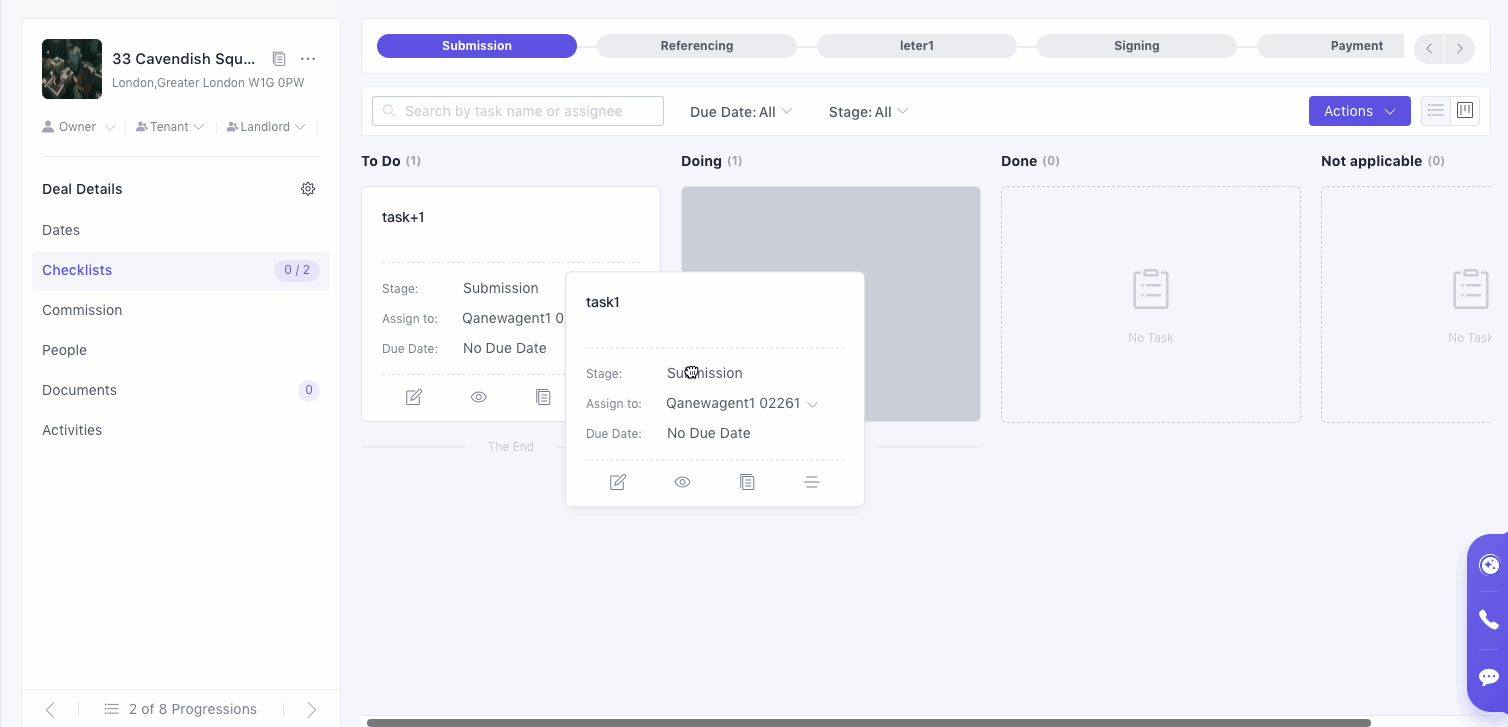Click the document icon on task1 card
This screenshot has width=1508, height=727.
coord(747,482)
